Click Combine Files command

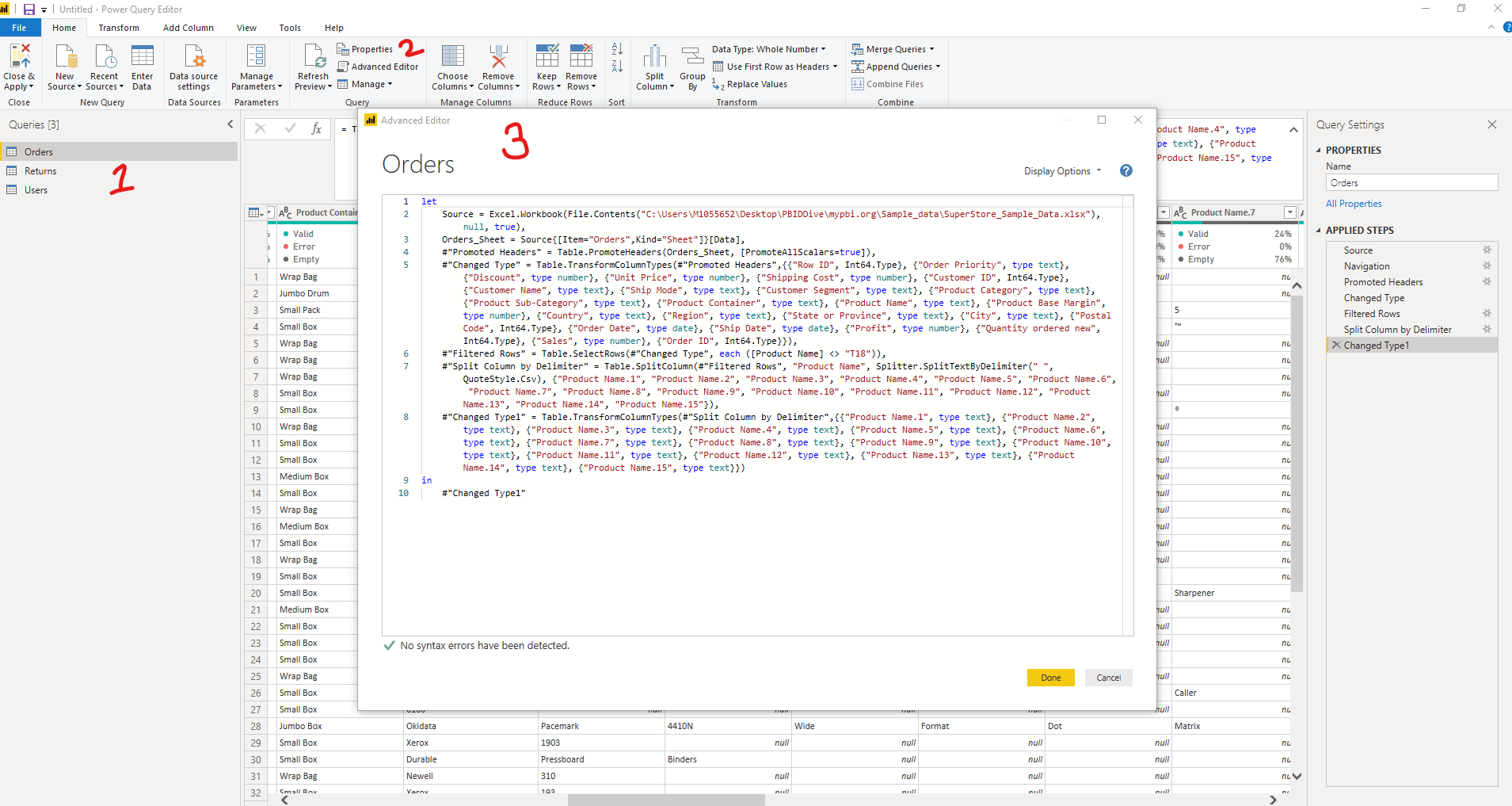coord(888,84)
